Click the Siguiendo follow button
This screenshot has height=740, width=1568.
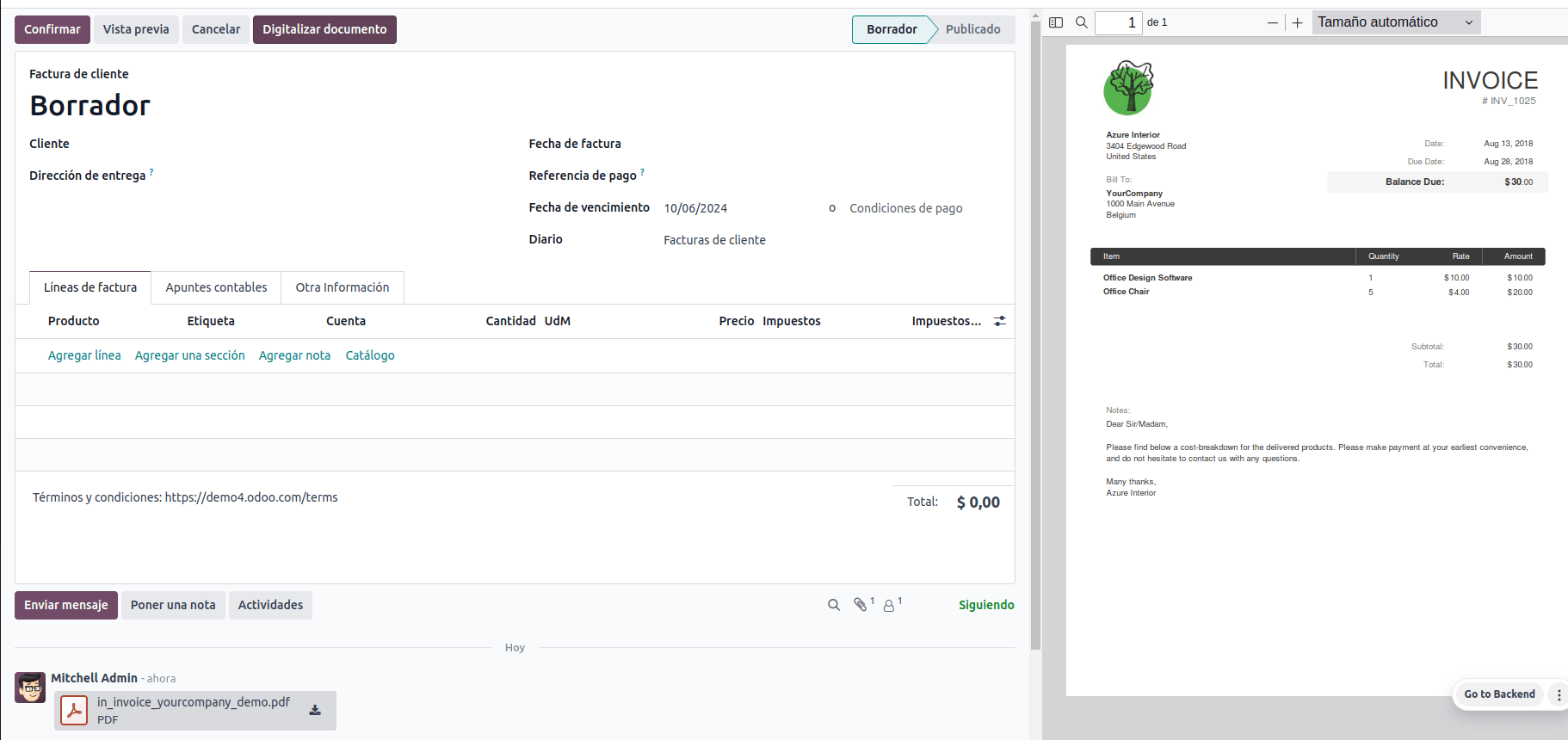coord(986,605)
